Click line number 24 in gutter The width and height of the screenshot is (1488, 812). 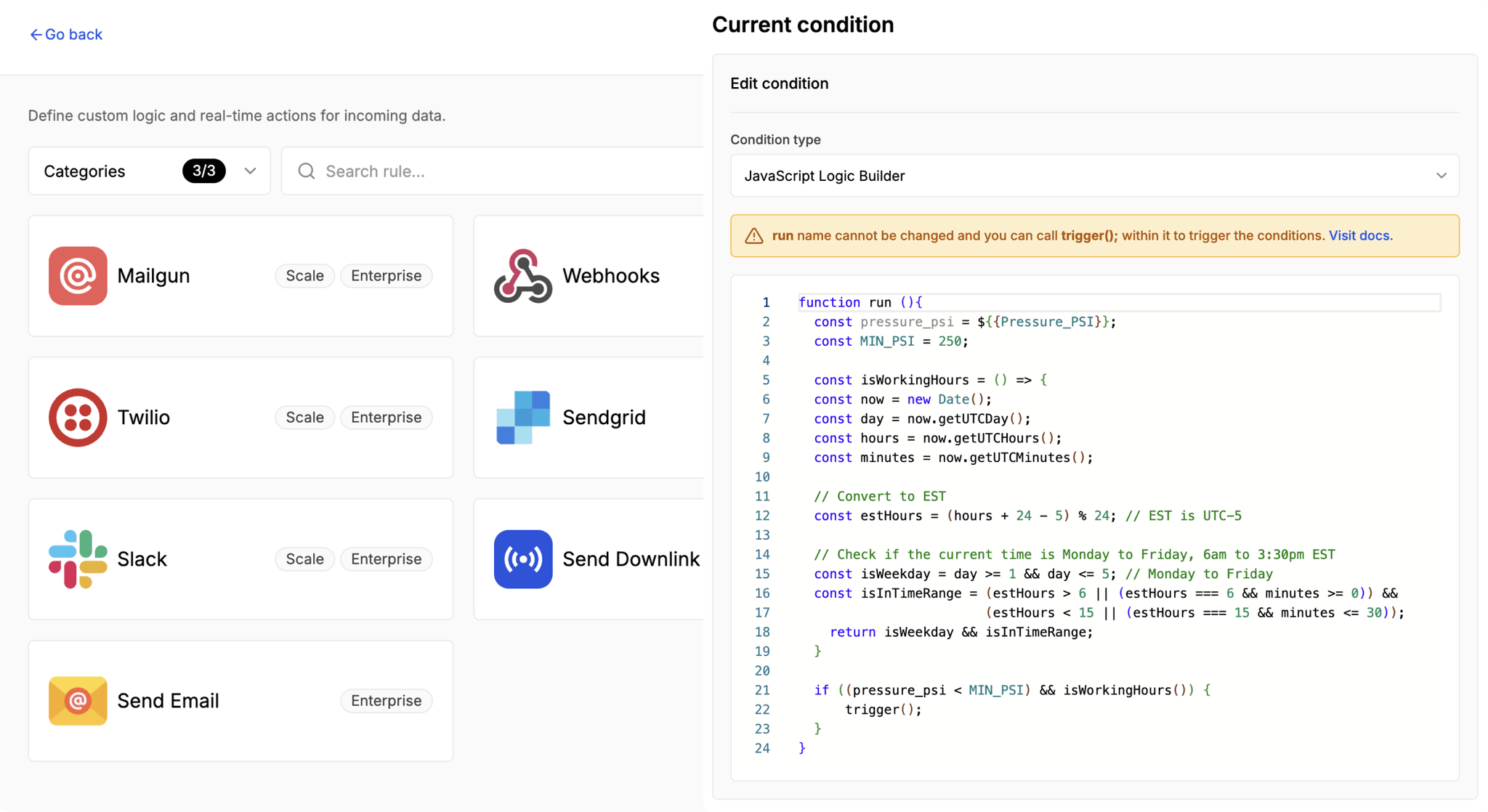[x=761, y=748]
